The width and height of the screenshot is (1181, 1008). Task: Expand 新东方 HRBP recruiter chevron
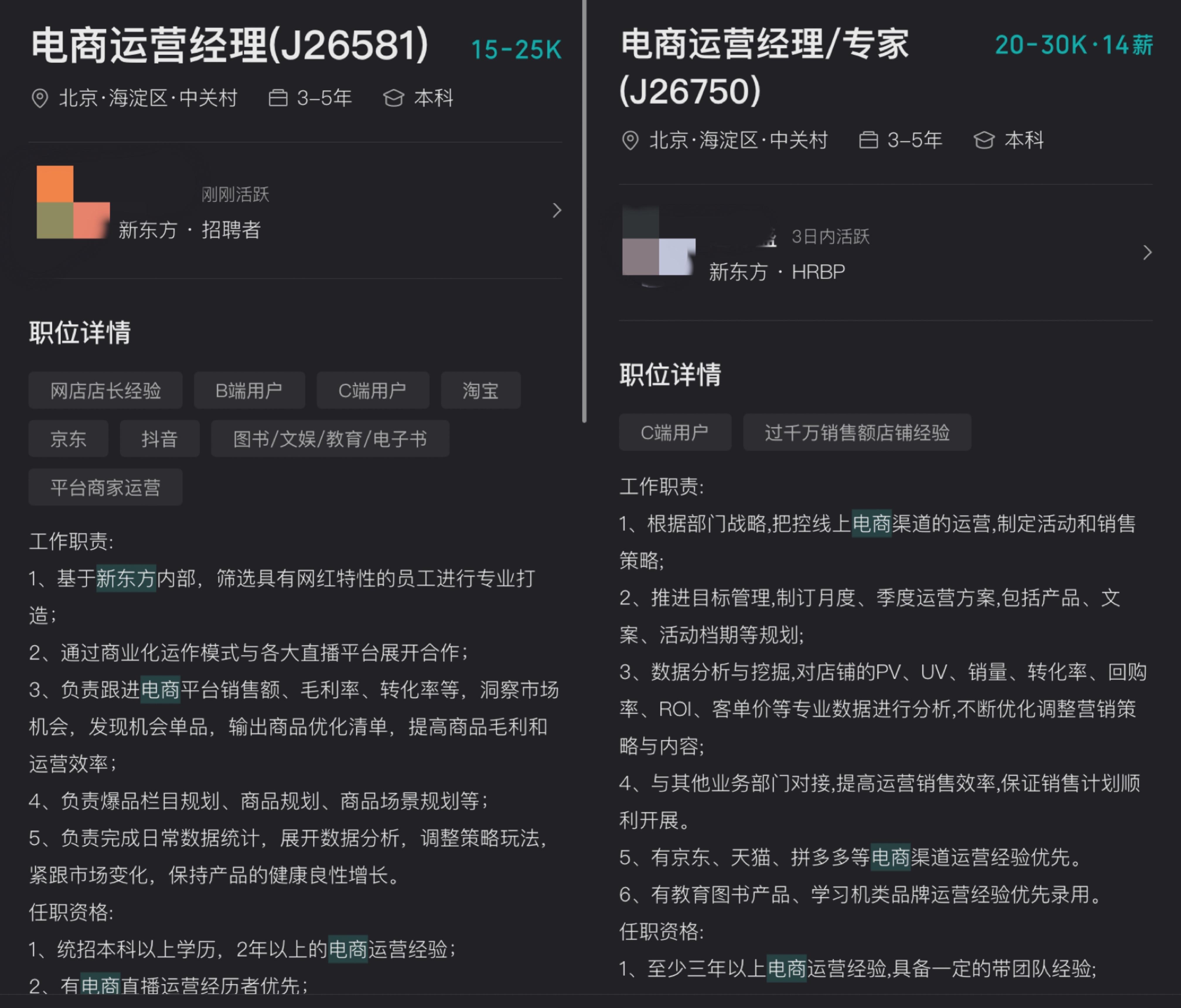click(1147, 253)
